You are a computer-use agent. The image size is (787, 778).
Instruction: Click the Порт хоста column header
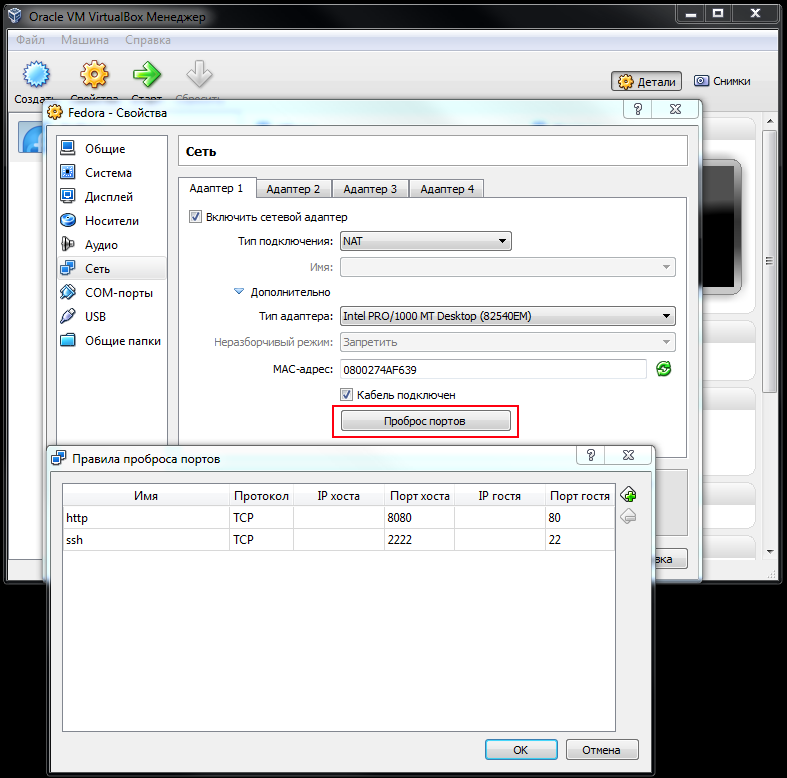(x=420, y=496)
